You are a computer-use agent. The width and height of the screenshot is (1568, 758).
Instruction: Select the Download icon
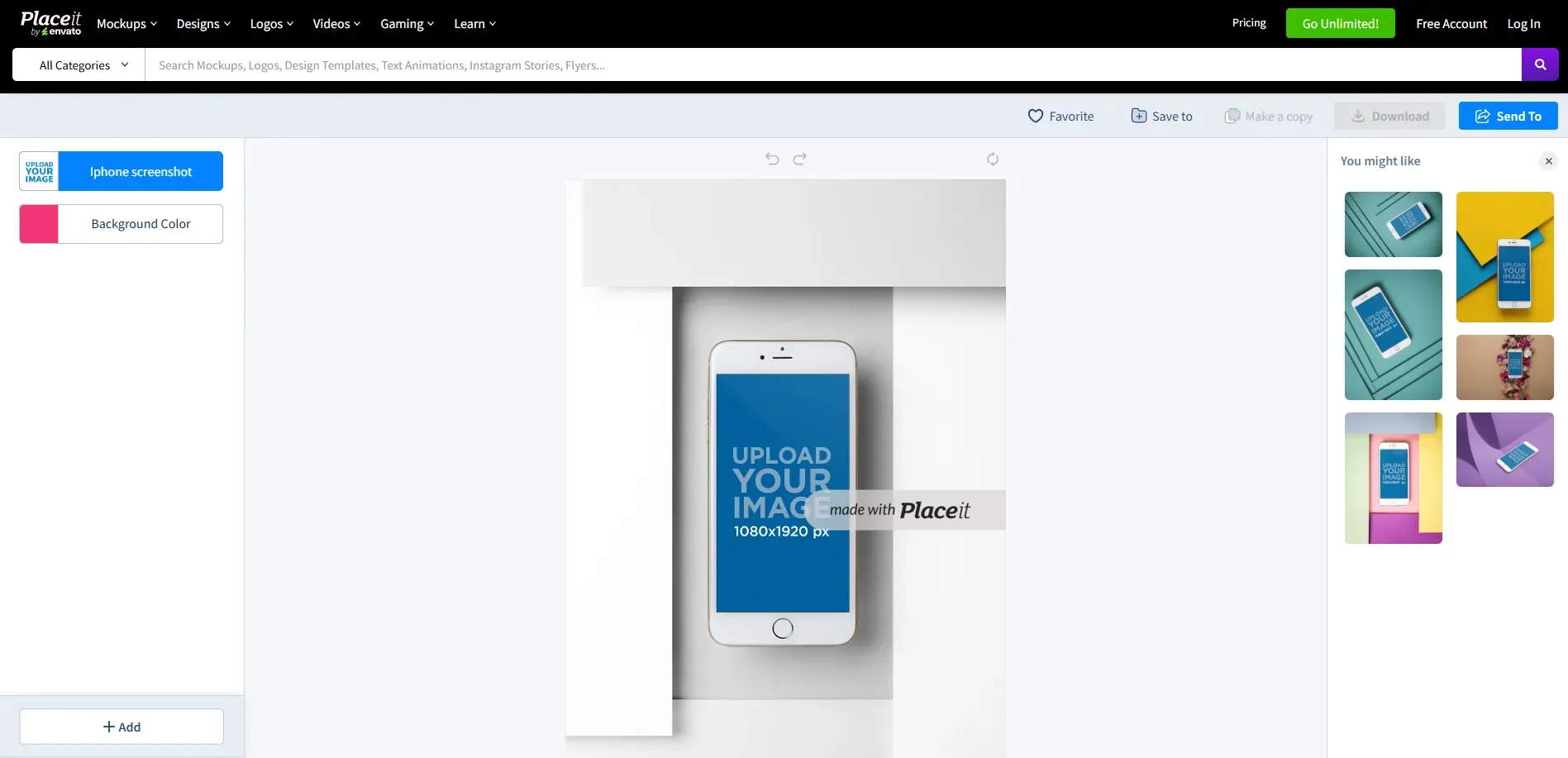1356,116
